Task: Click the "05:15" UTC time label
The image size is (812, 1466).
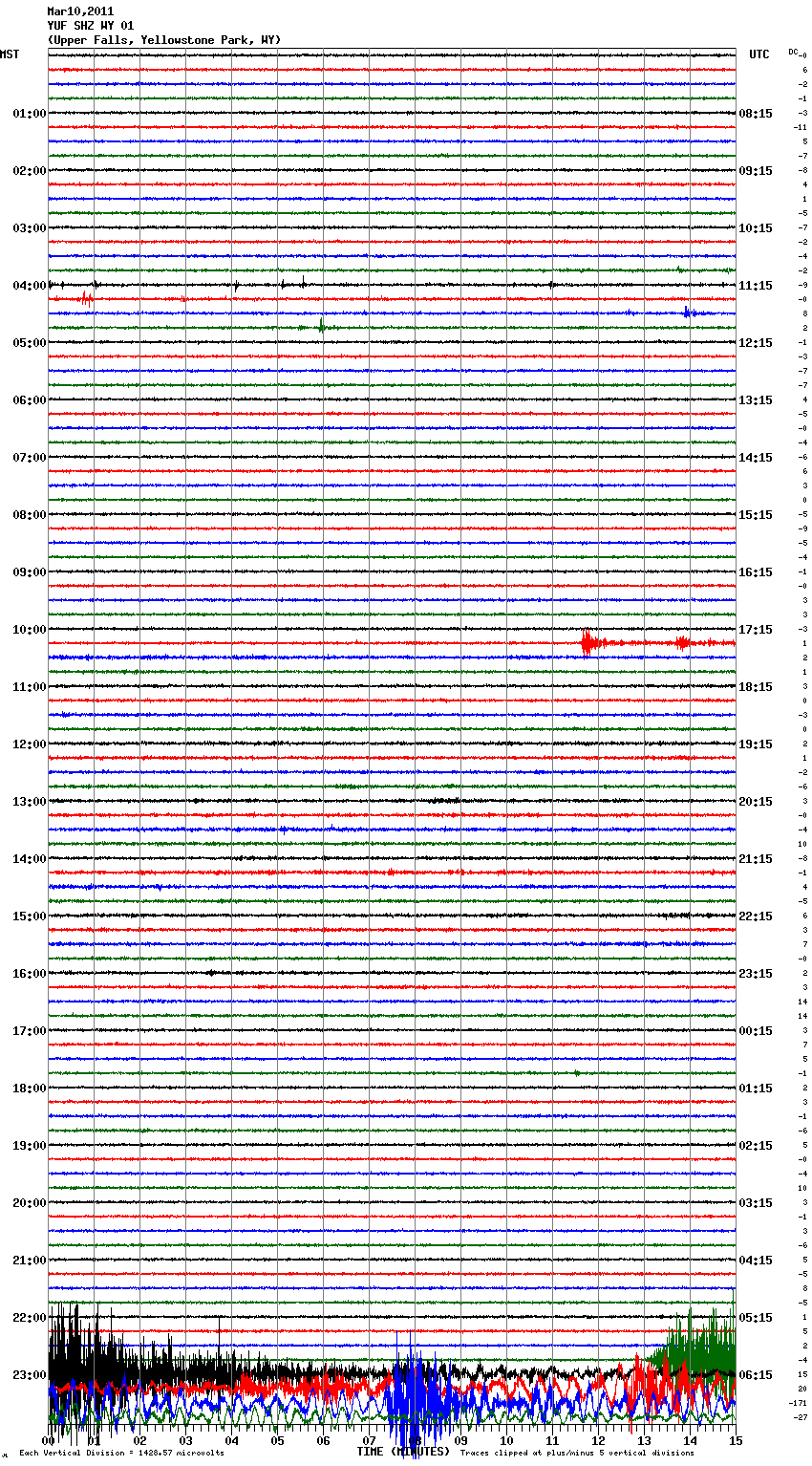Action: click(756, 1318)
